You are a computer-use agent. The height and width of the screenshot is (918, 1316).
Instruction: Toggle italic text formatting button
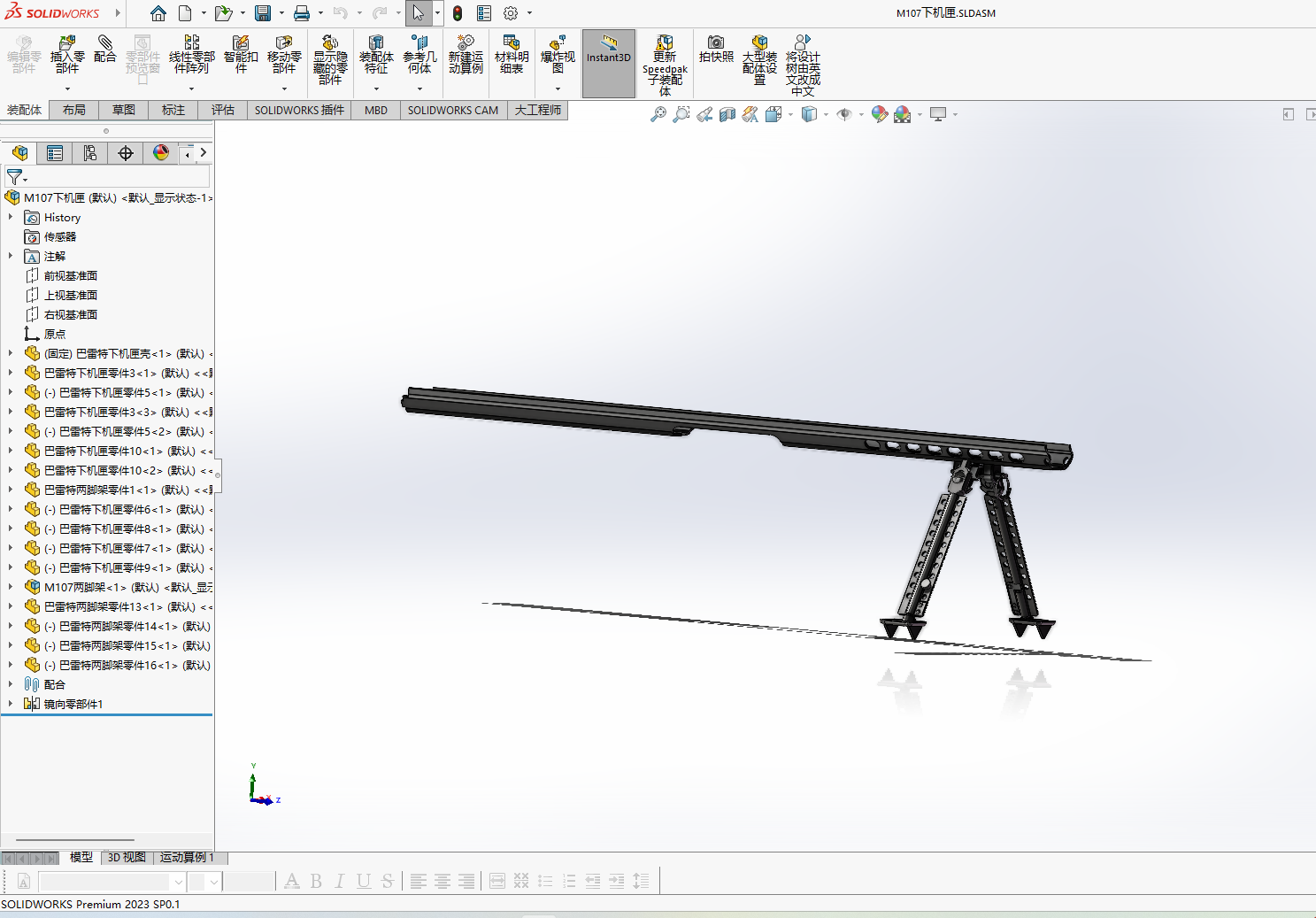[x=340, y=881]
